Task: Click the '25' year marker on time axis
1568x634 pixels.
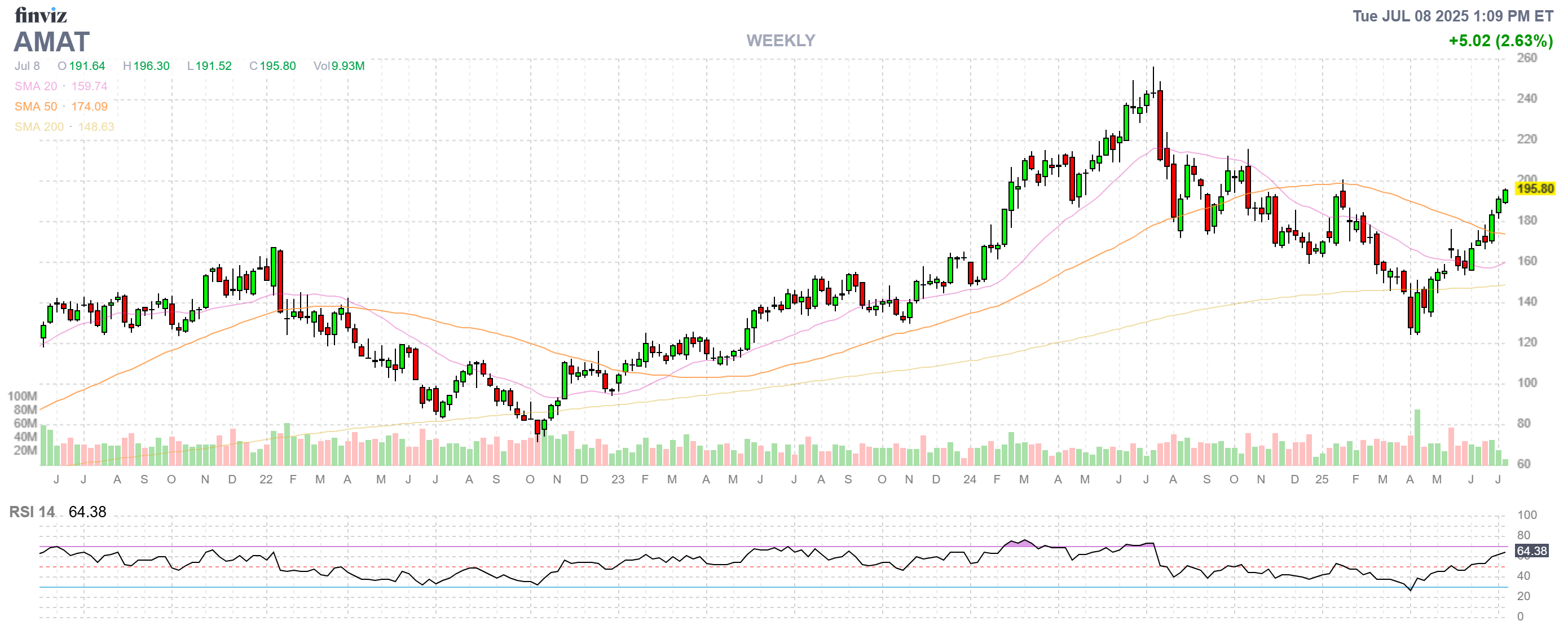Action: coord(1322,479)
